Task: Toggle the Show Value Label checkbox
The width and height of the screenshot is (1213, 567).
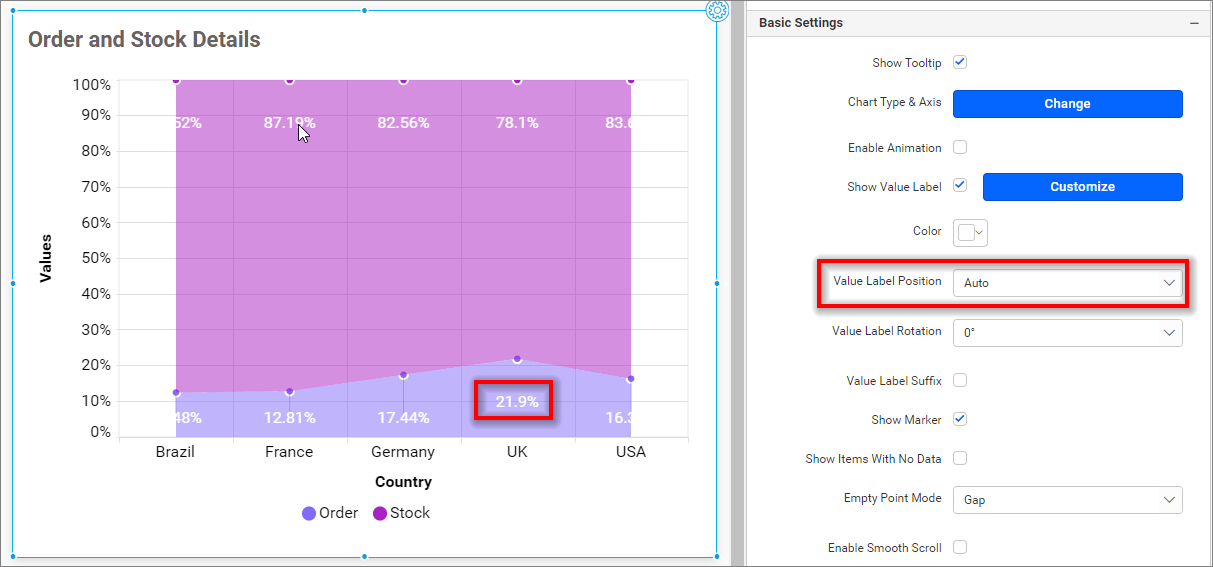Action: pos(960,186)
